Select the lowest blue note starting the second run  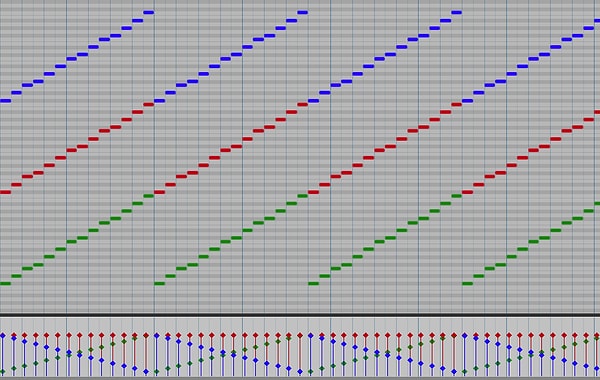(x=160, y=101)
